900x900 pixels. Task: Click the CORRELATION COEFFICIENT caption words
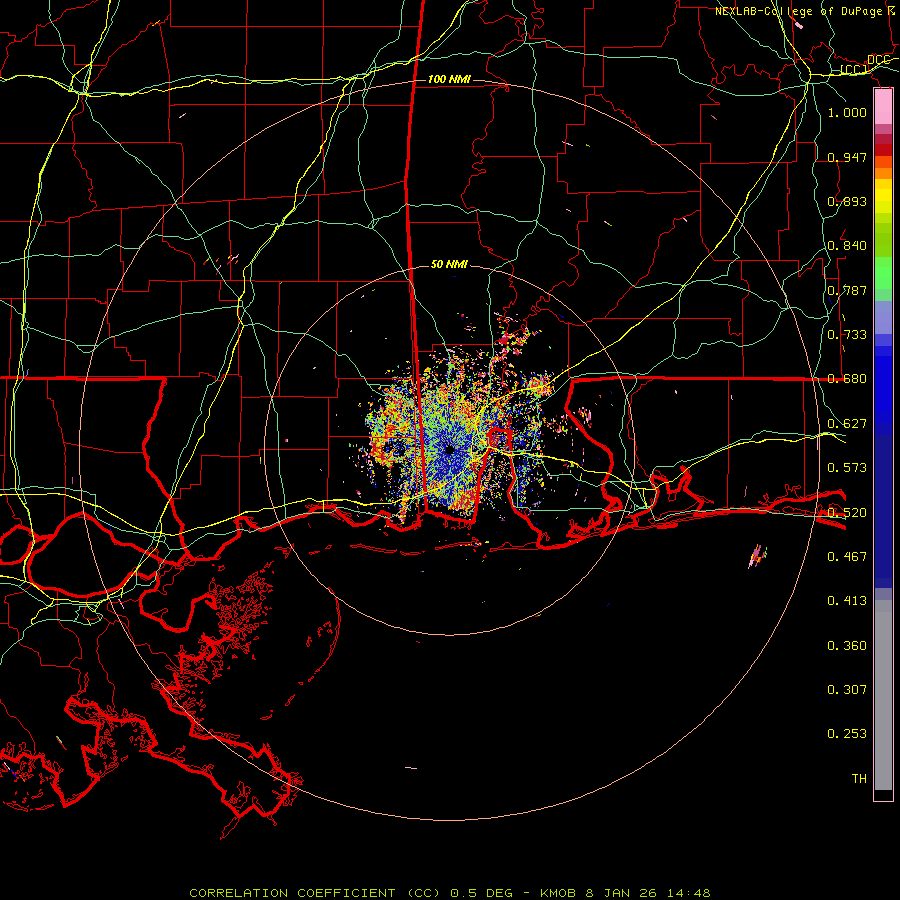coord(292,893)
